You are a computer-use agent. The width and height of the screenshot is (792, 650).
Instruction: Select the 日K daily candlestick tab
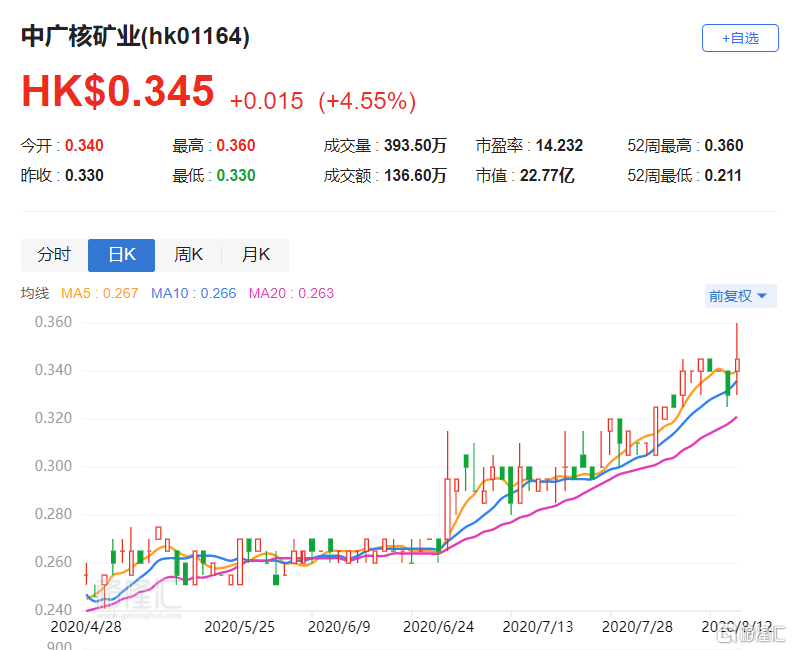tap(121, 255)
